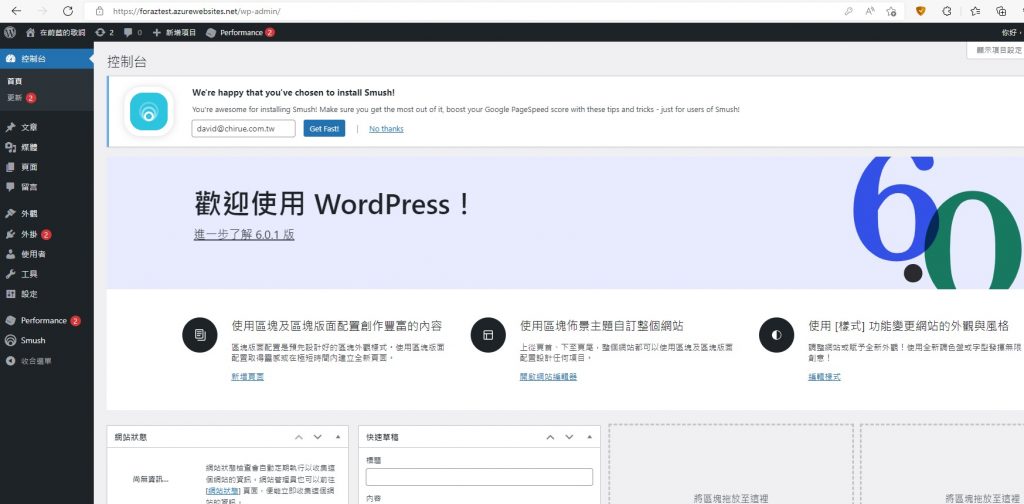Click the comment icon next to 留言
1024x504 pixels.
(10, 187)
